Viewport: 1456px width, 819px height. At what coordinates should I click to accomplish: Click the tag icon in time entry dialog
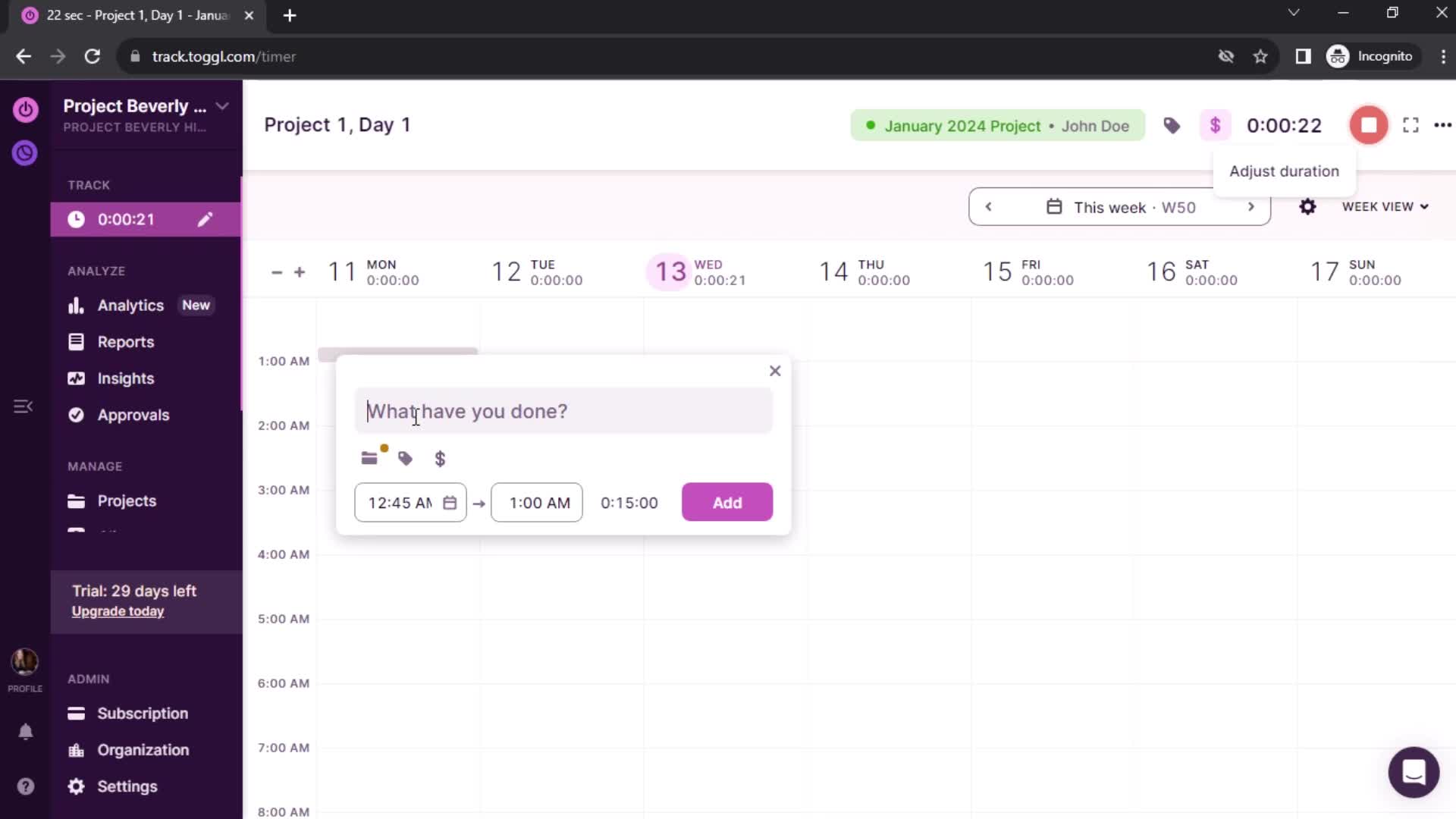click(405, 458)
